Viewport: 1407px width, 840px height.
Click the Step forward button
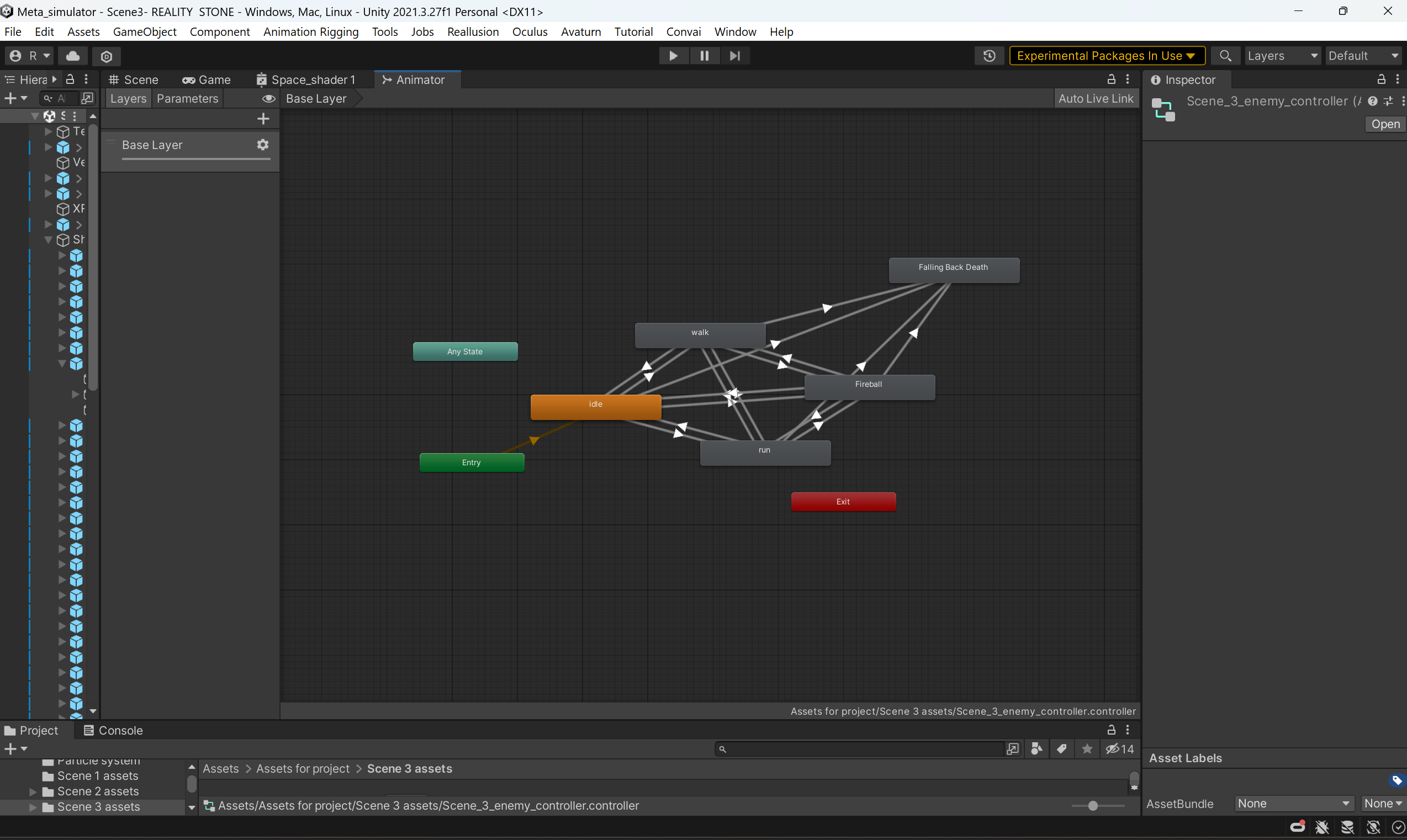tap(734, 56)
